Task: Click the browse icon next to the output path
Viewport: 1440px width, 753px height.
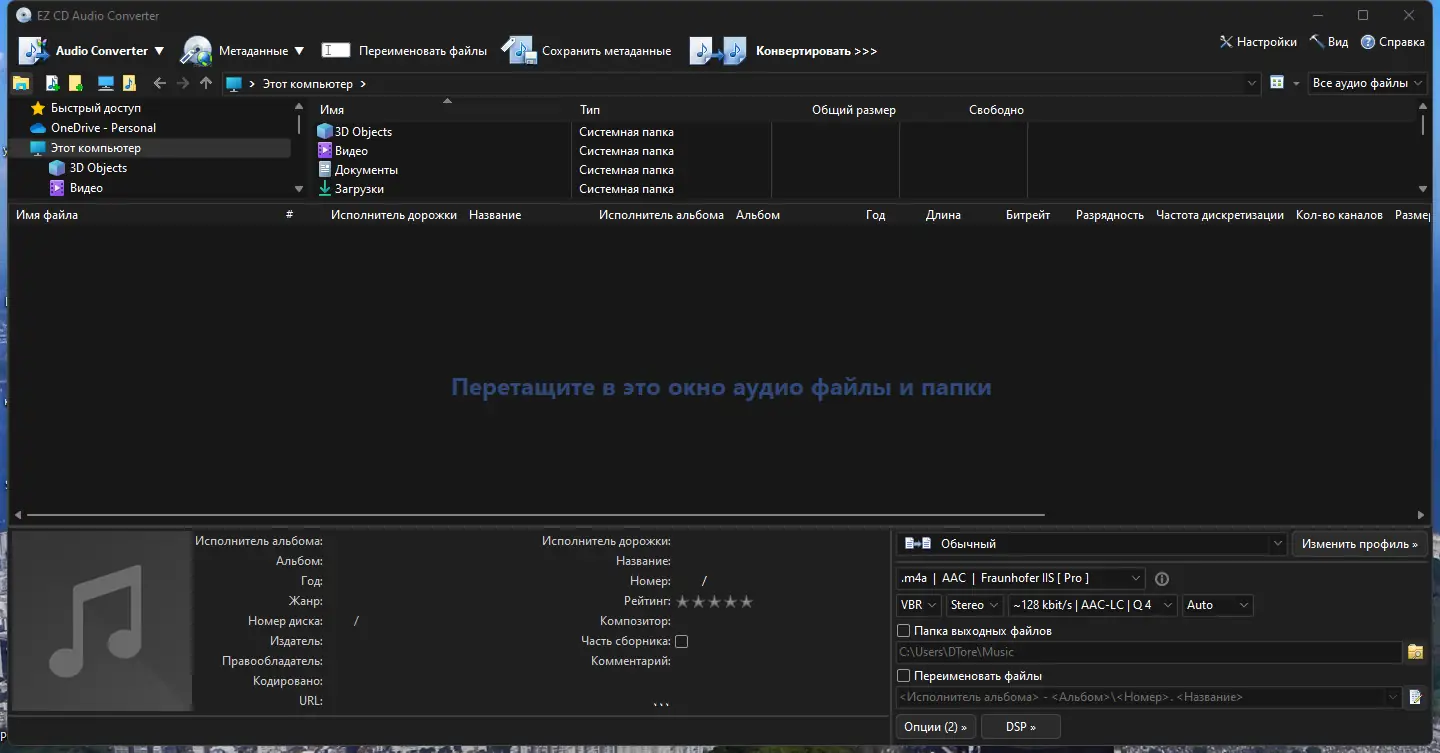Action: (x=1415, y=652)
